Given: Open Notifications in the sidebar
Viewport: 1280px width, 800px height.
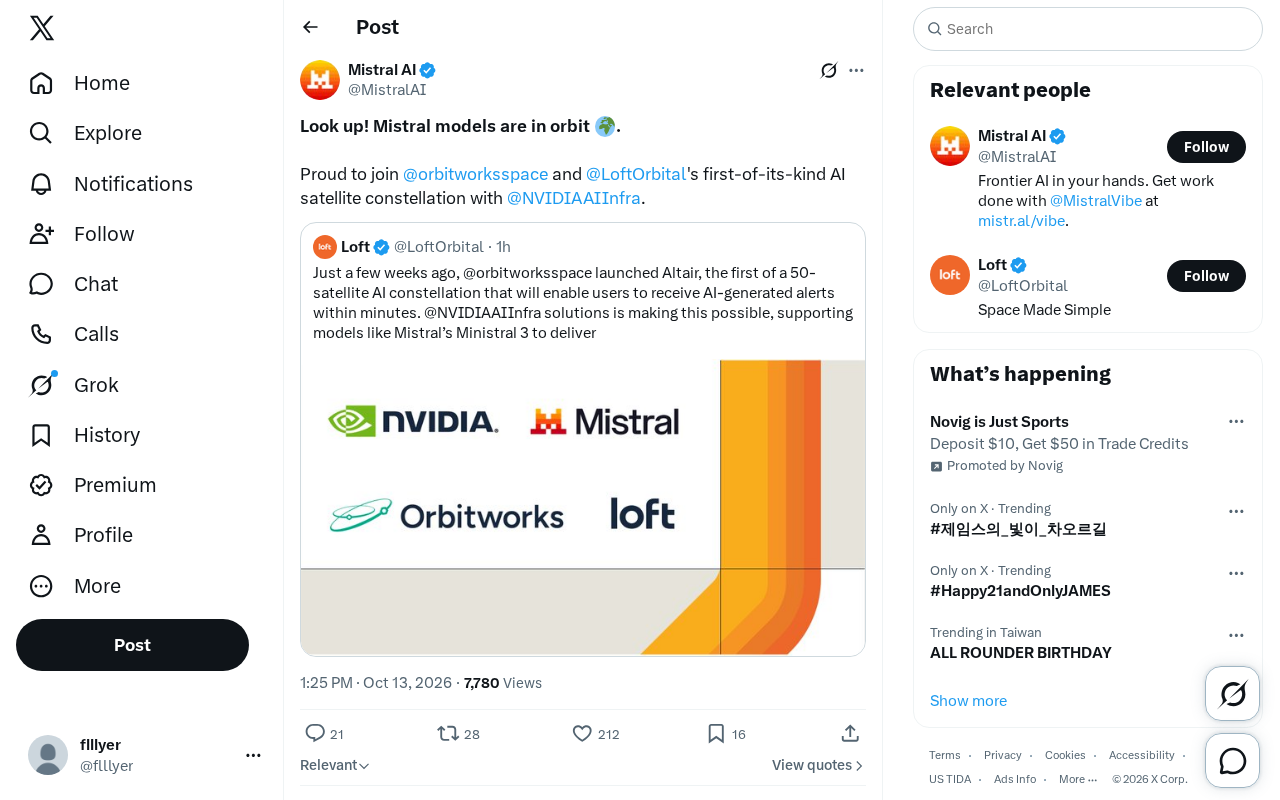Looking at the screenshot, I should click(x=110, y=184).
